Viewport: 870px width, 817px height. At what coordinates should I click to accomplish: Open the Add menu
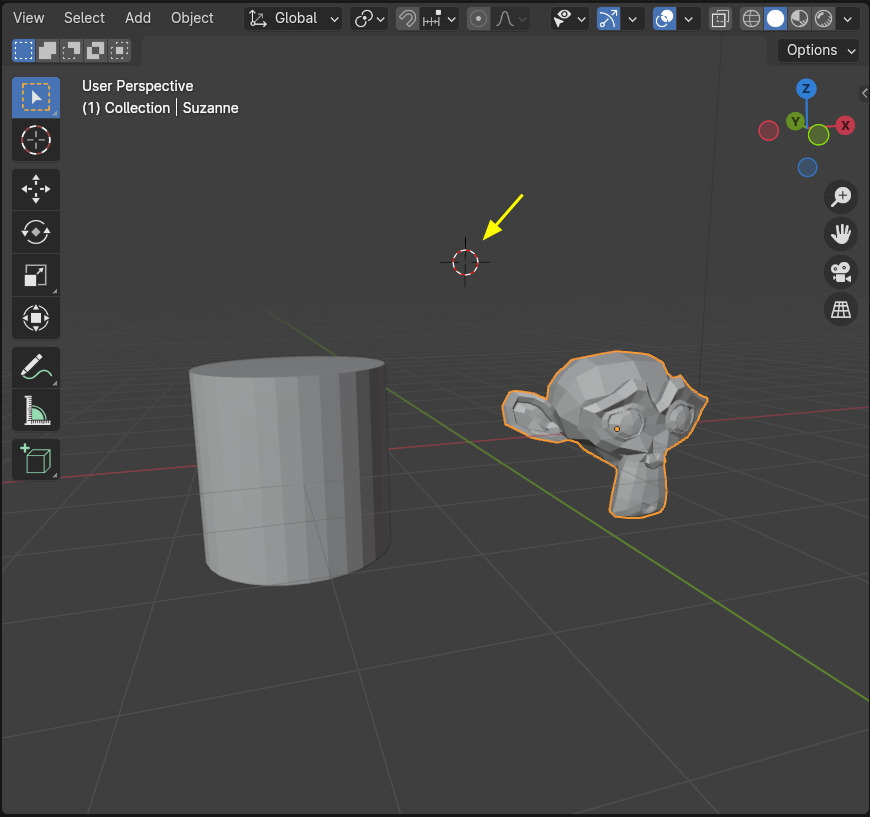[x=138, y=18]
